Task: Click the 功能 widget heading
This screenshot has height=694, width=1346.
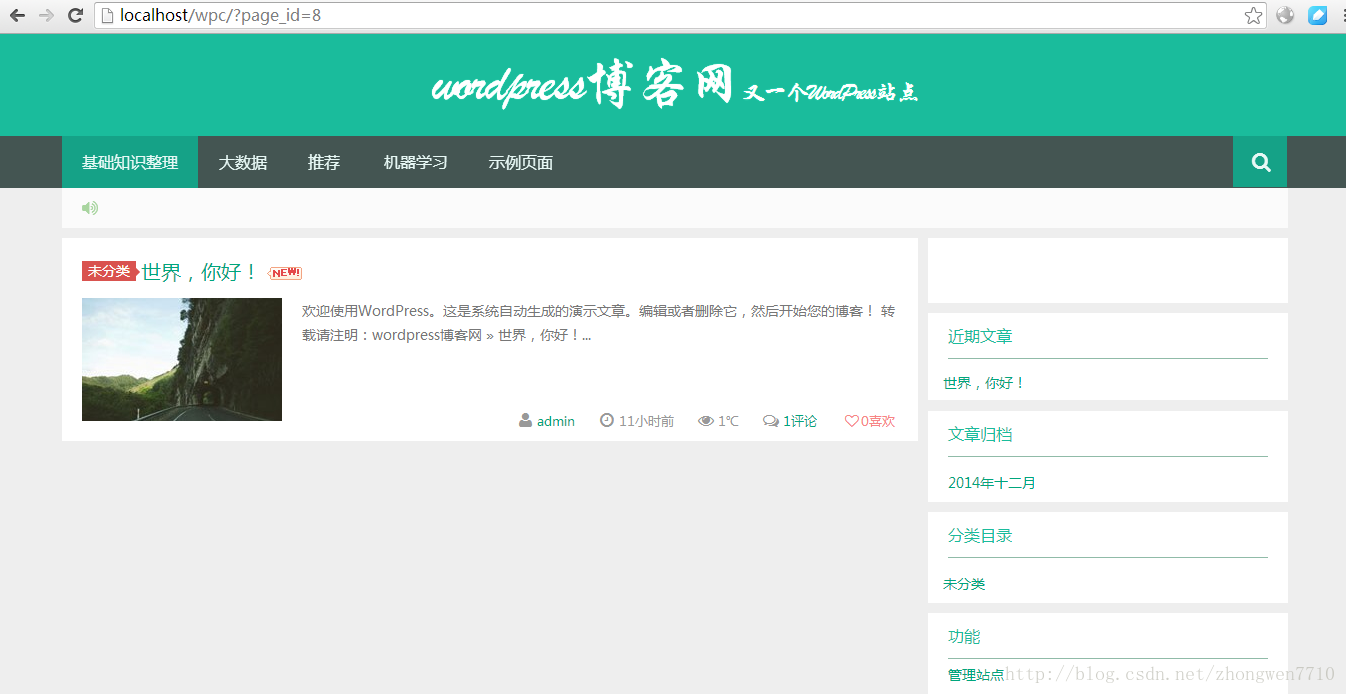Action: [964, 636]
